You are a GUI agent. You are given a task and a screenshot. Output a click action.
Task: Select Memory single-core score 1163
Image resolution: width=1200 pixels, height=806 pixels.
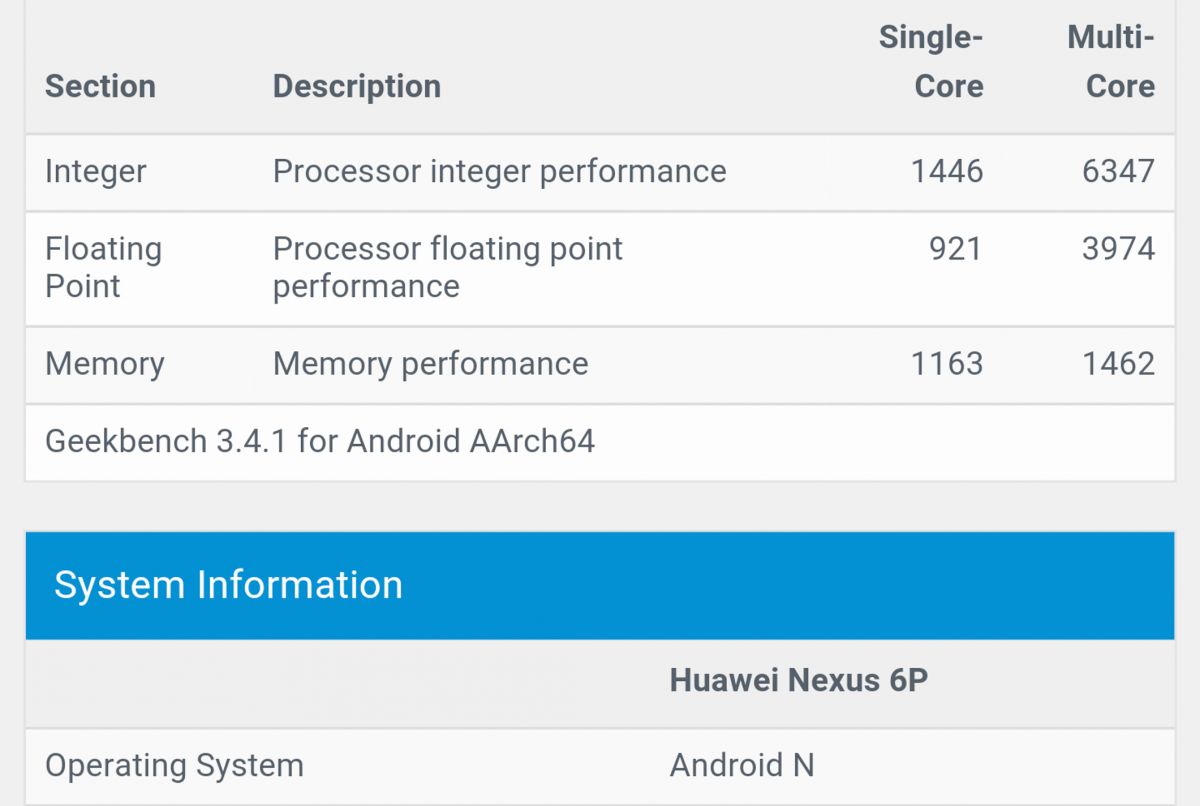[x=947, y=363]
